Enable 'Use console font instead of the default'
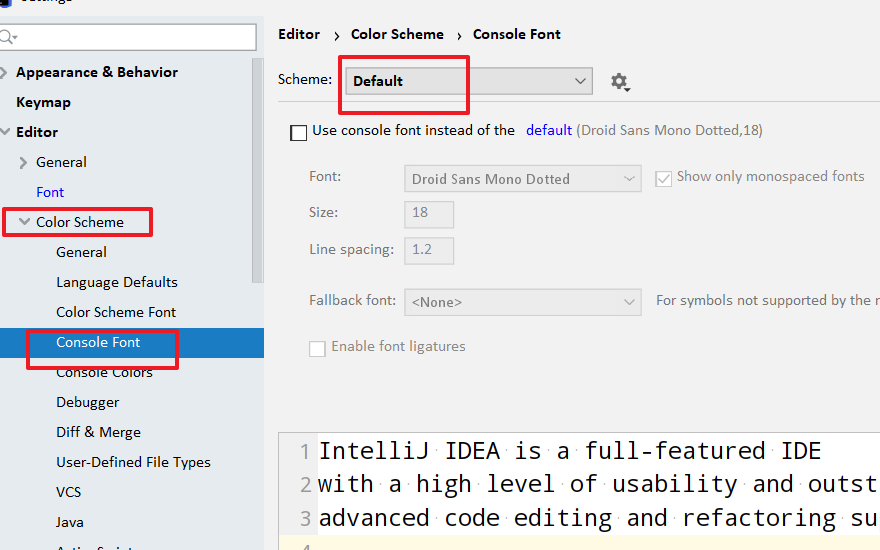This screenshot has width=880, height=550. point(298,132)
